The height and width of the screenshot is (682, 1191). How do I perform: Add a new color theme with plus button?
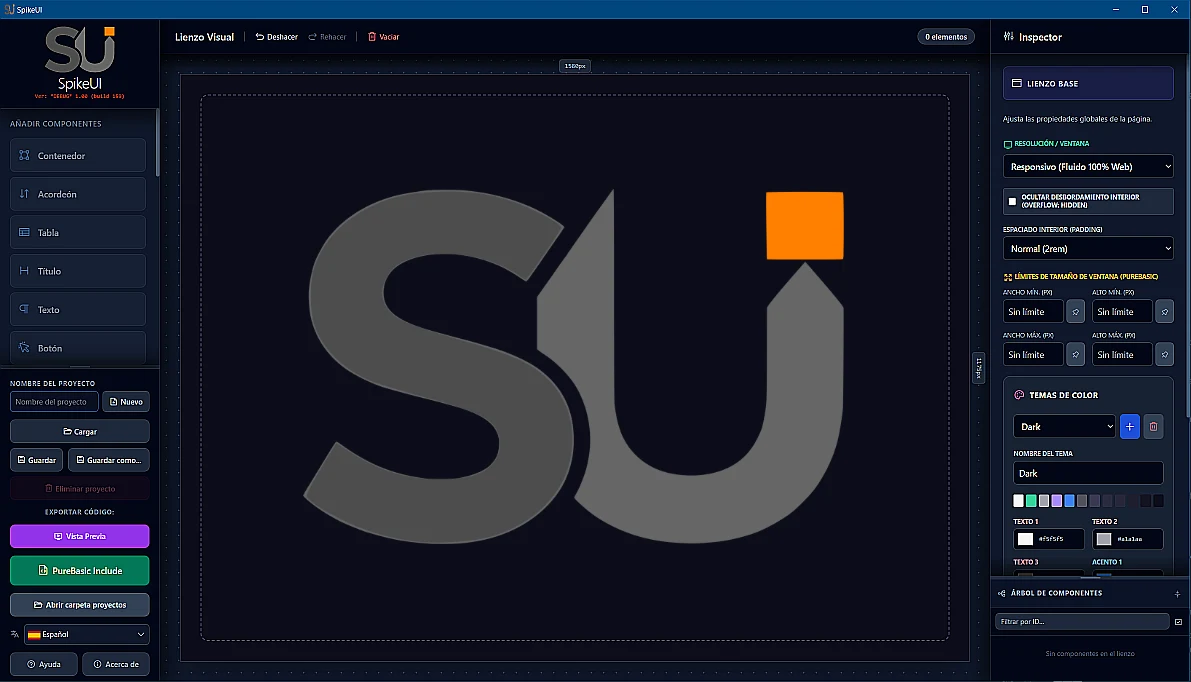pos(1129,426)
